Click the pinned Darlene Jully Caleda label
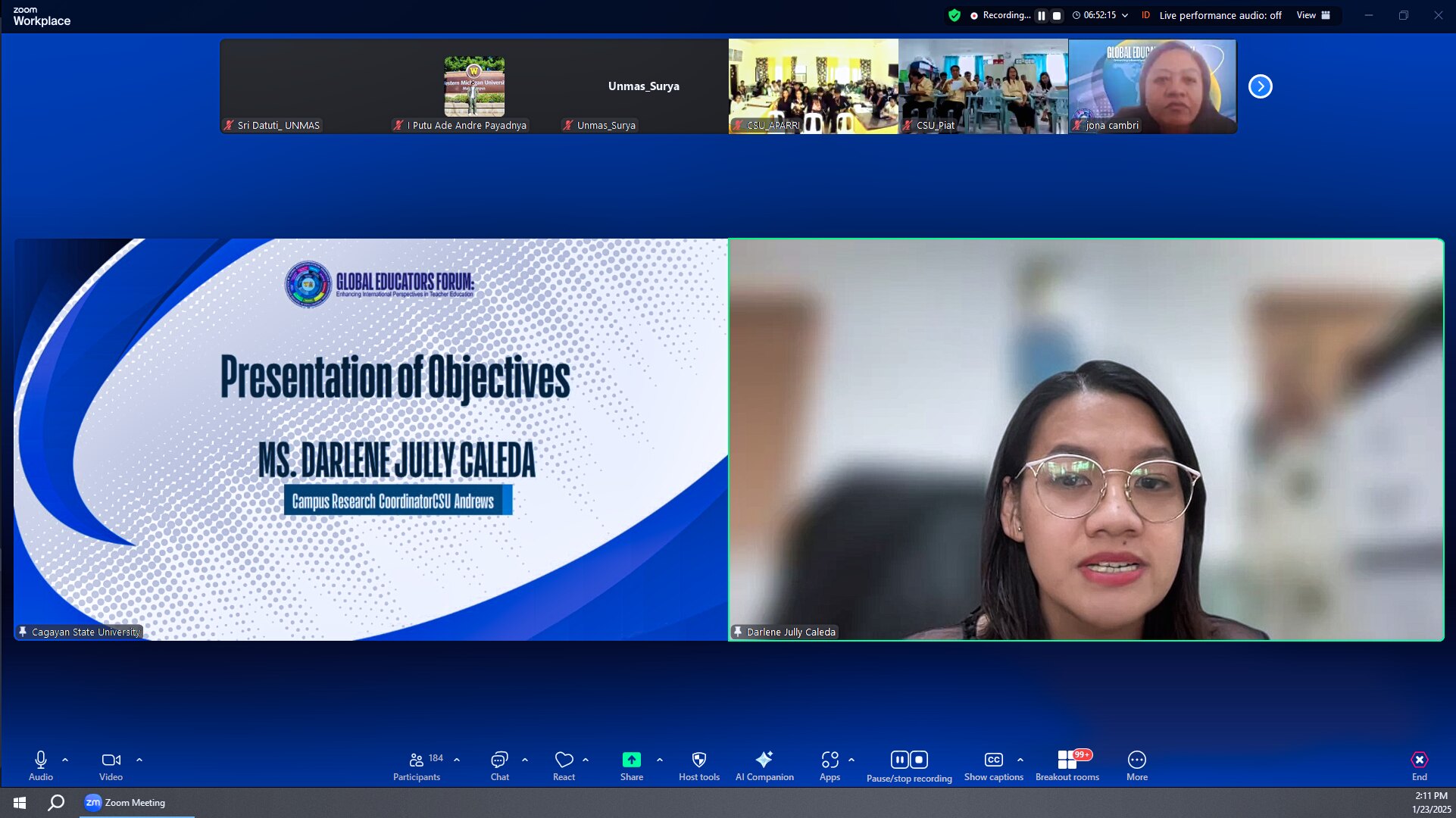Viewport: 1456px width, 818px height. 785,632
